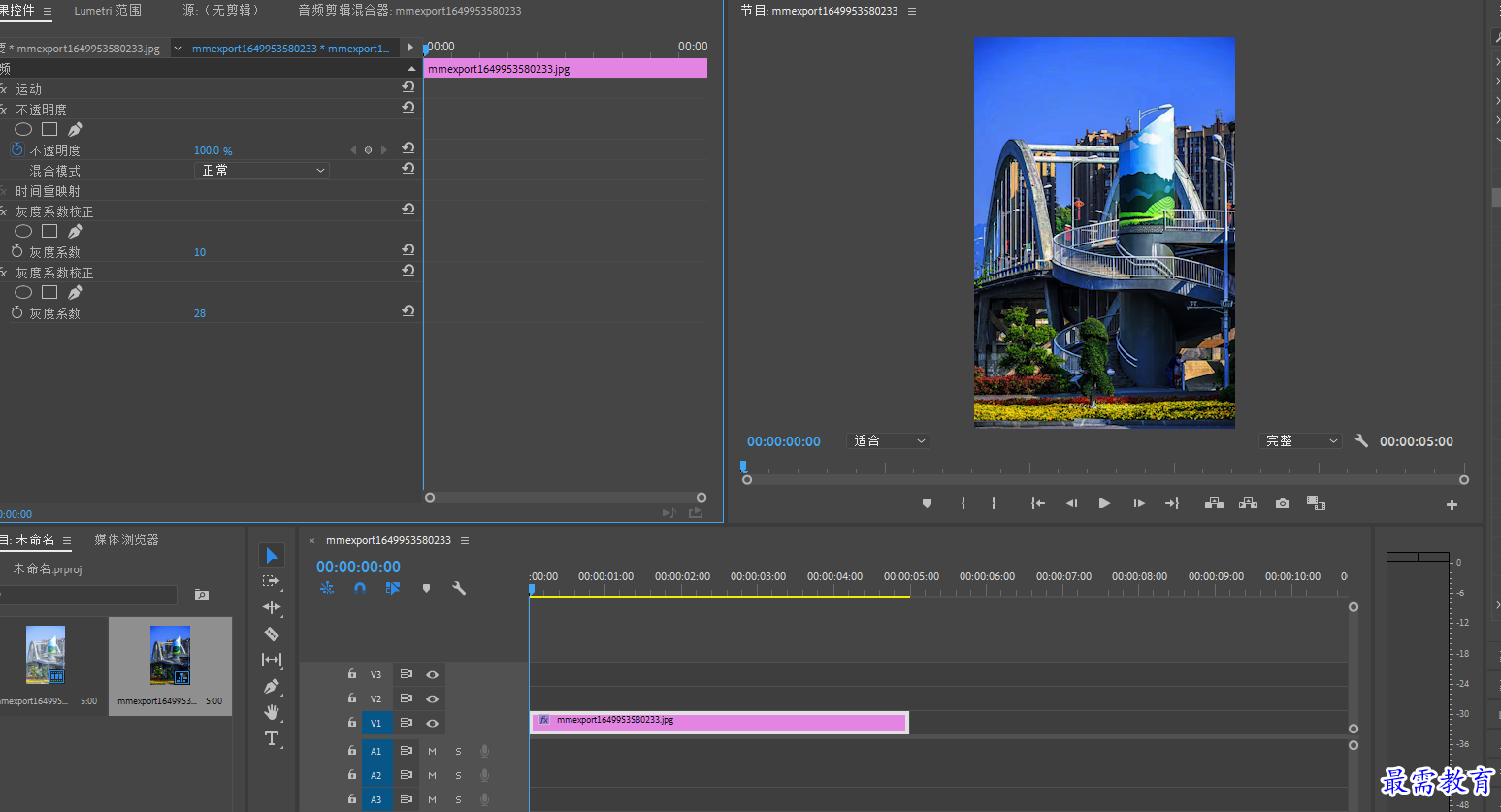Toggle V3 track visibility eye

tap(432, 674)
